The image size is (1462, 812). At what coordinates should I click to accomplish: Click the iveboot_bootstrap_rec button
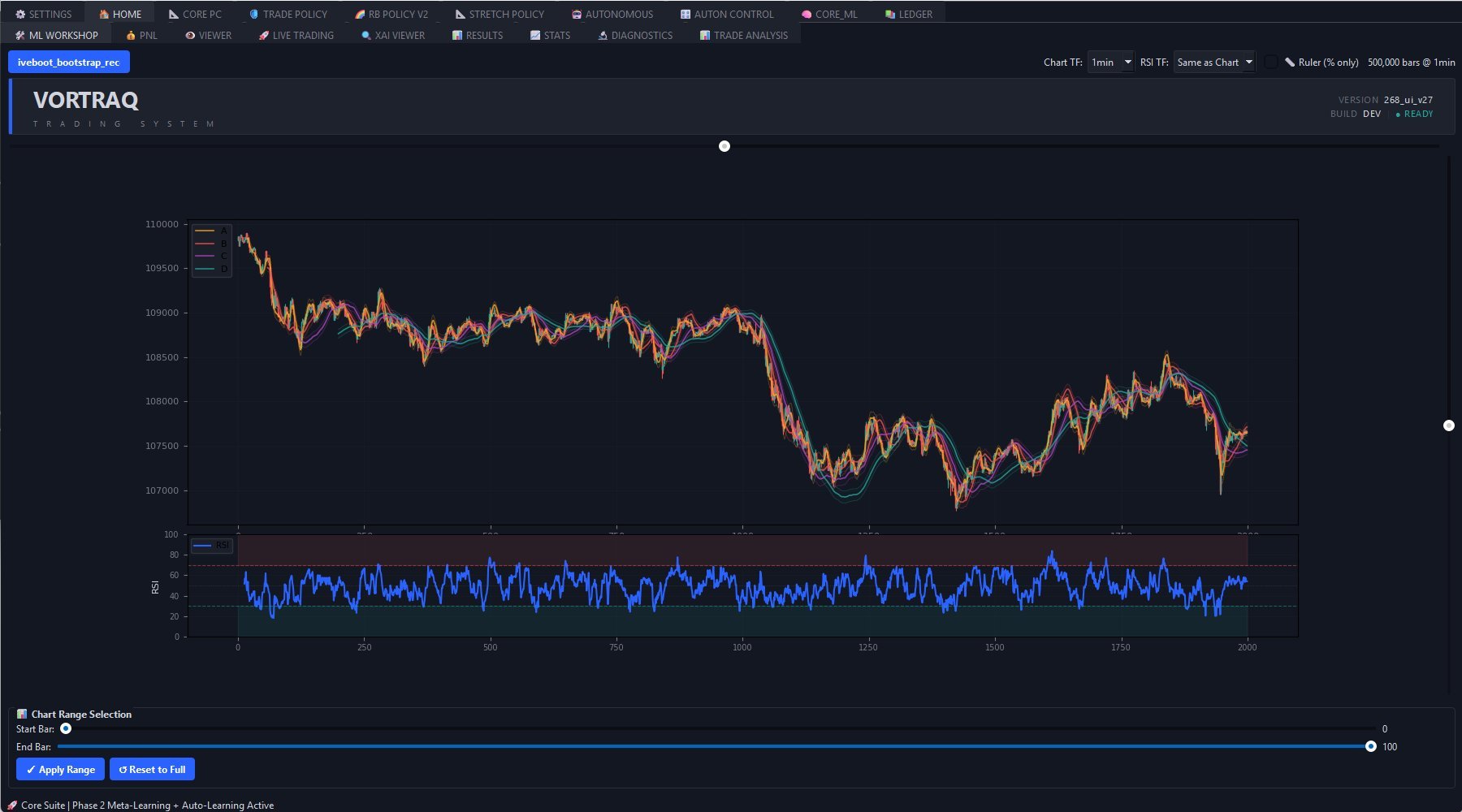[69, 63]
